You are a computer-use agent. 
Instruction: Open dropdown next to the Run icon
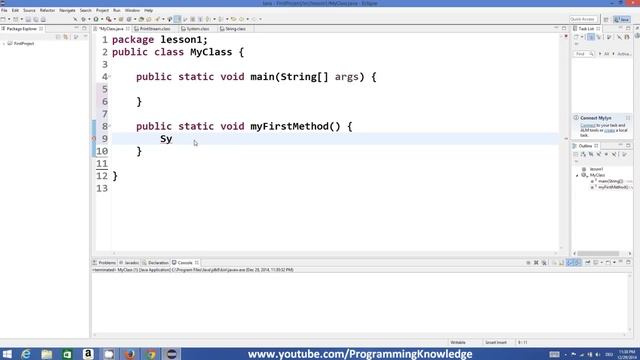tap(102, 19)
